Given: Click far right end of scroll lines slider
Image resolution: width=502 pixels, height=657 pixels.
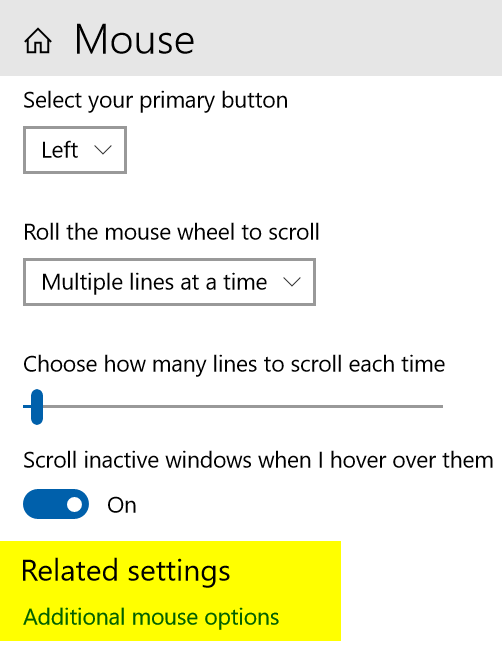Looking at the screenshot, I should coord(440,406).
